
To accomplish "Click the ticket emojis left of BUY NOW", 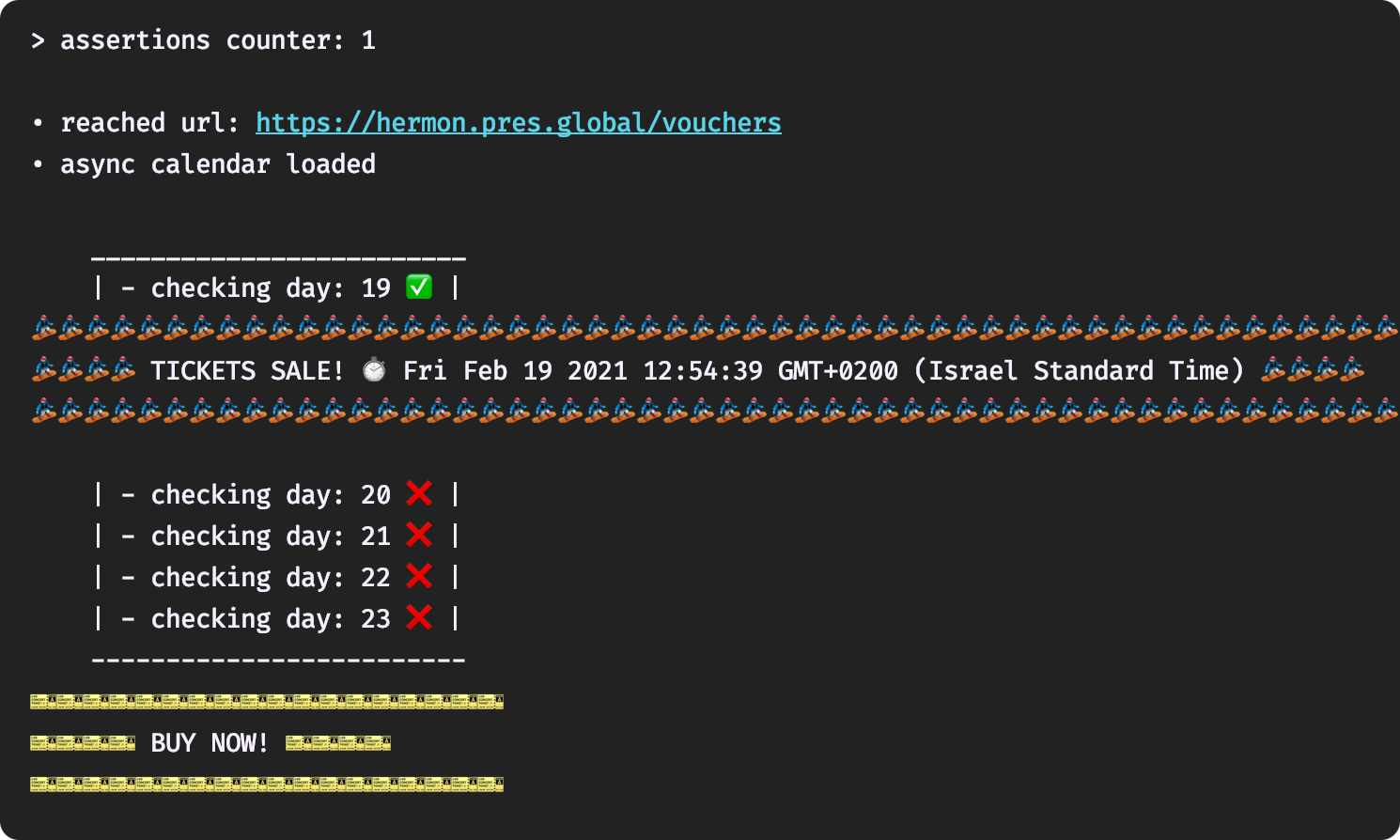I will pos(83,743).
